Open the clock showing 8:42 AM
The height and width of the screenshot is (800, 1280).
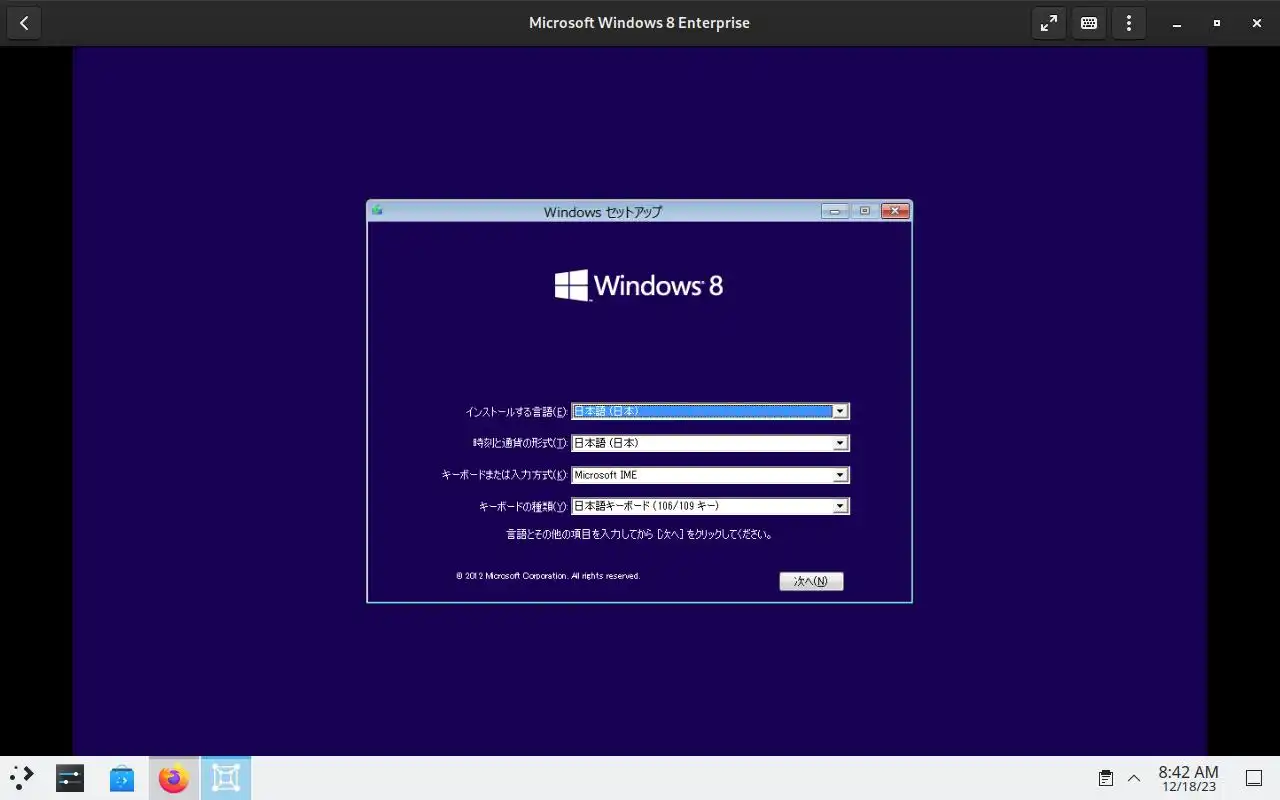click(1188, 778)
